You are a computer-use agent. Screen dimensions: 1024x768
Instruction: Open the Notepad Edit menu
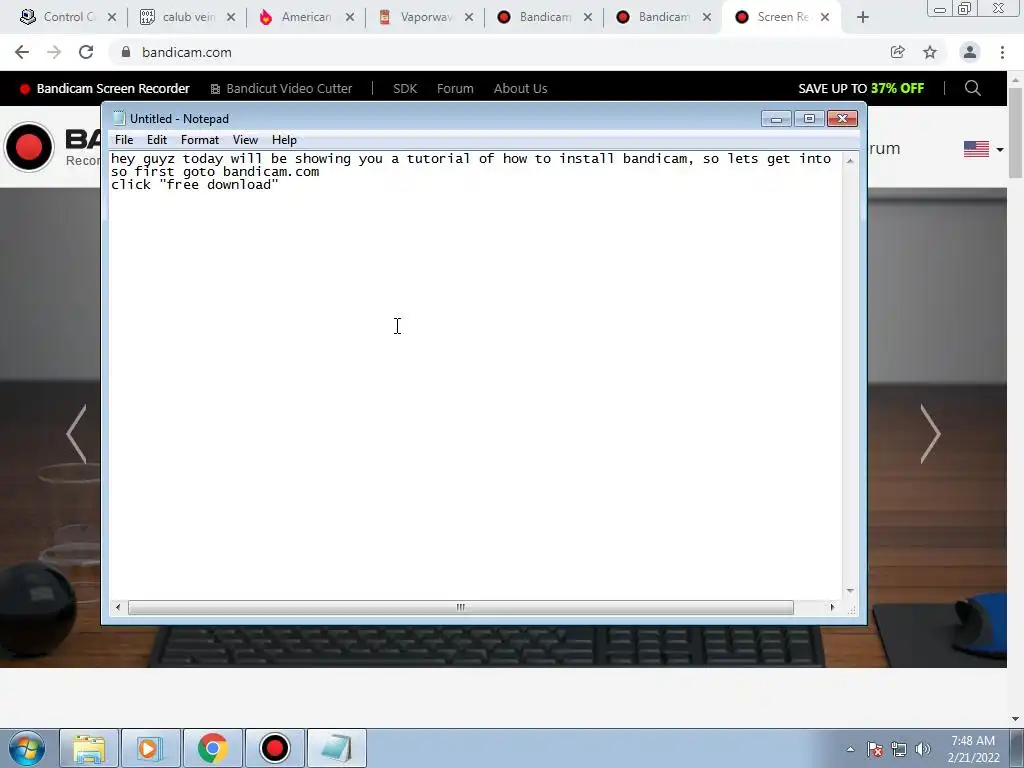tap(157, 140)
